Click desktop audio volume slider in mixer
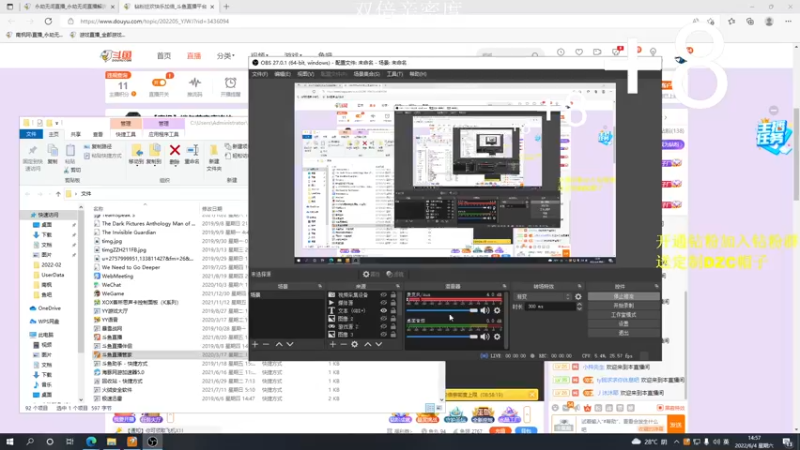800x450 pixels. [x=442, y=336]
